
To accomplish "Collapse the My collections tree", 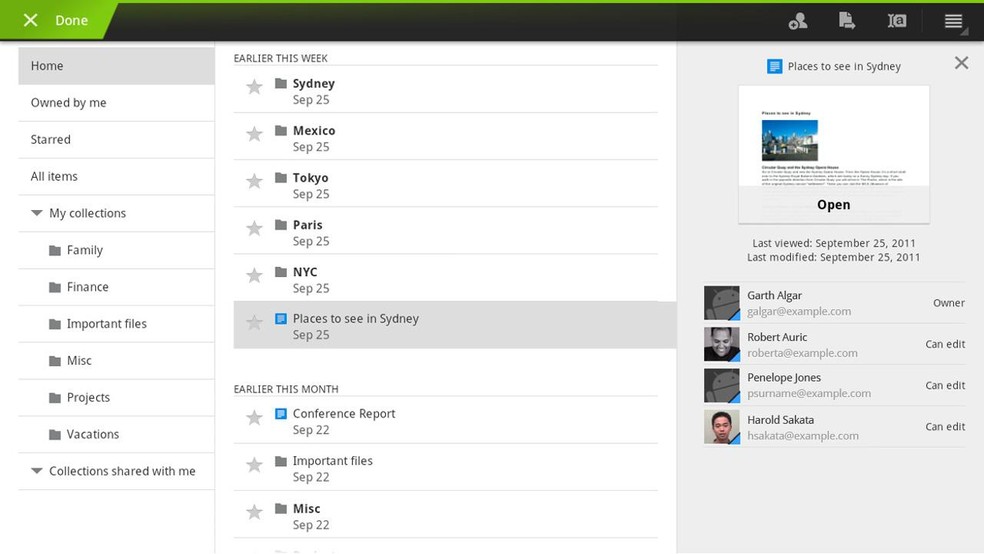I will 37,213.
